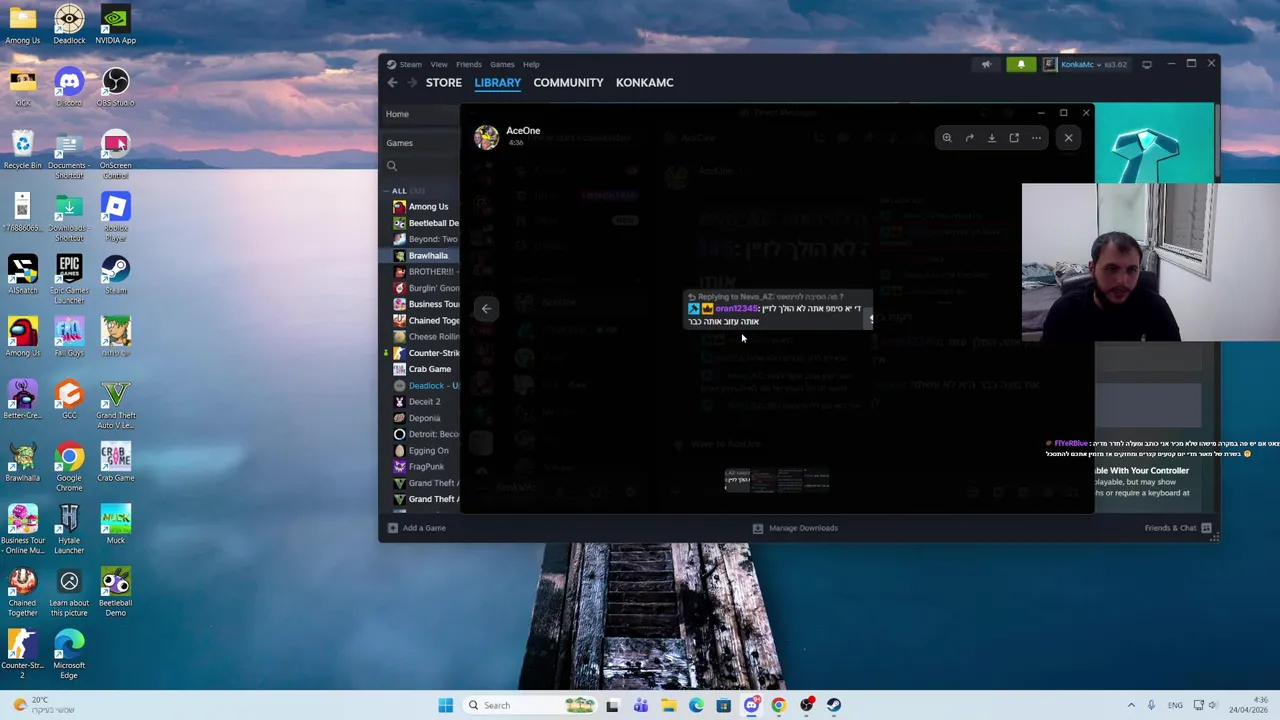Forward the image via arrow icon

(x=969, y=138)
